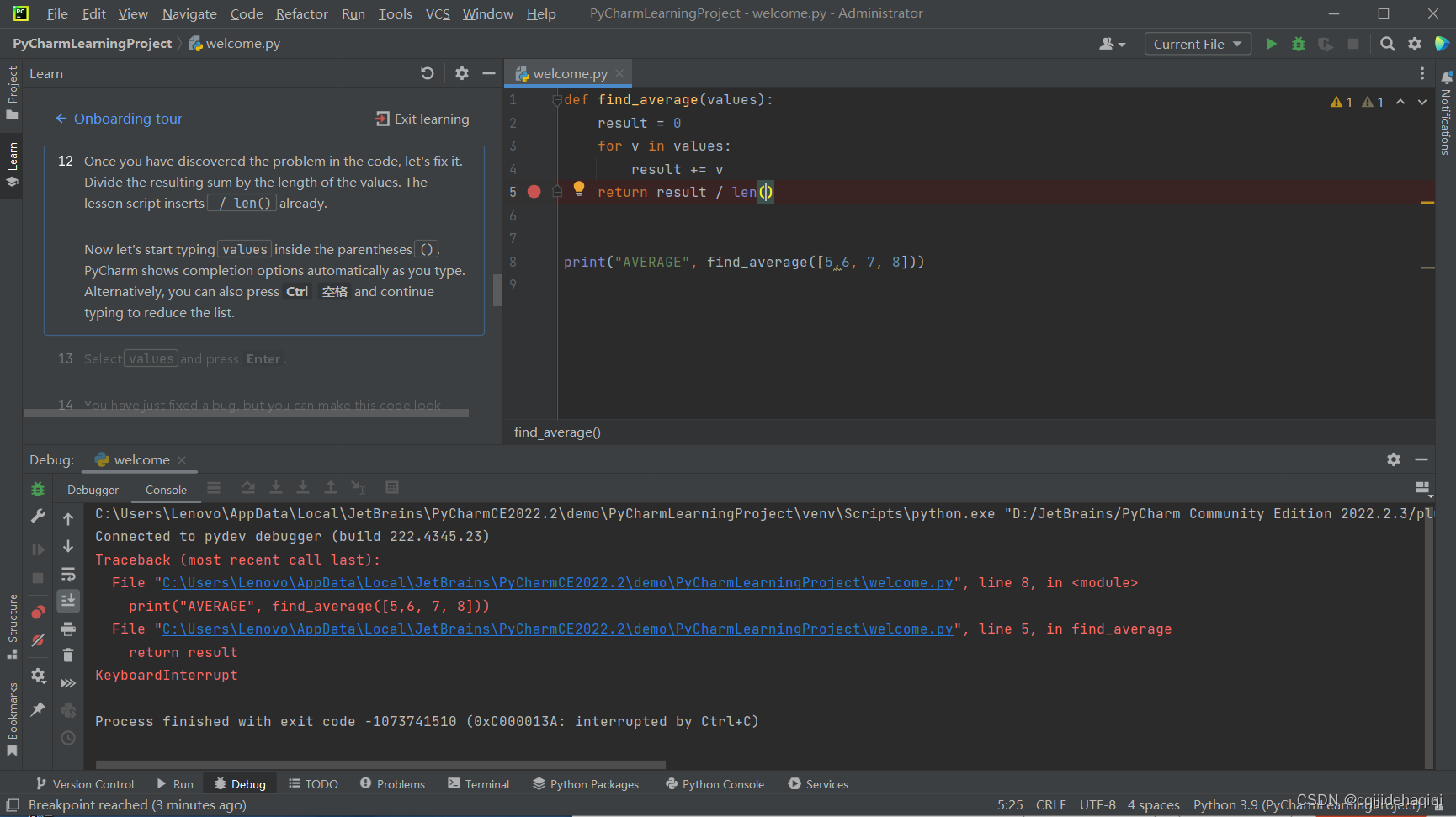Open Version Control tool window
Image resolution: width=1456 pixels, height=817 pixels.
tap(84, 783)
